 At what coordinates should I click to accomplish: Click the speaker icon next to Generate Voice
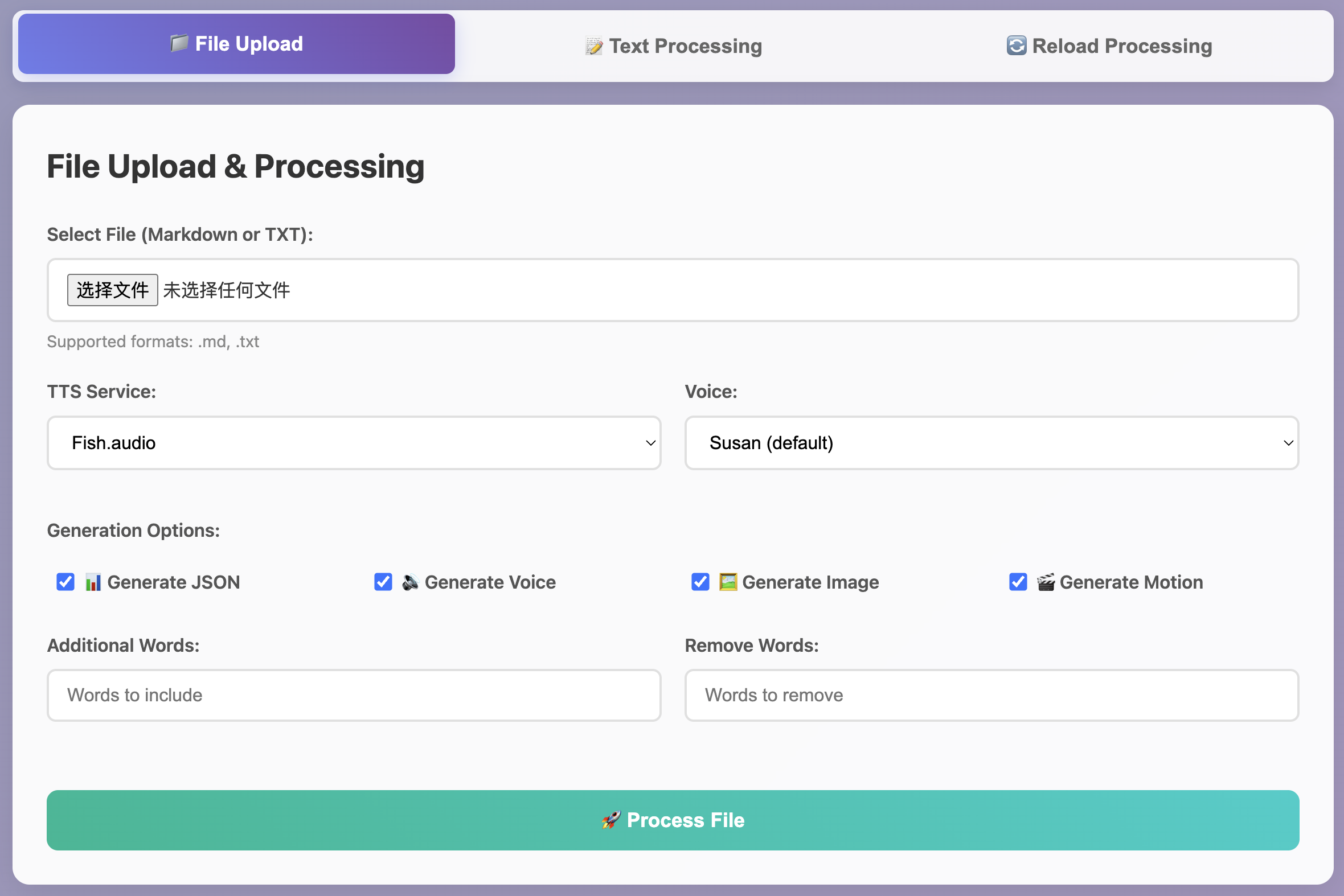(410, 582)
